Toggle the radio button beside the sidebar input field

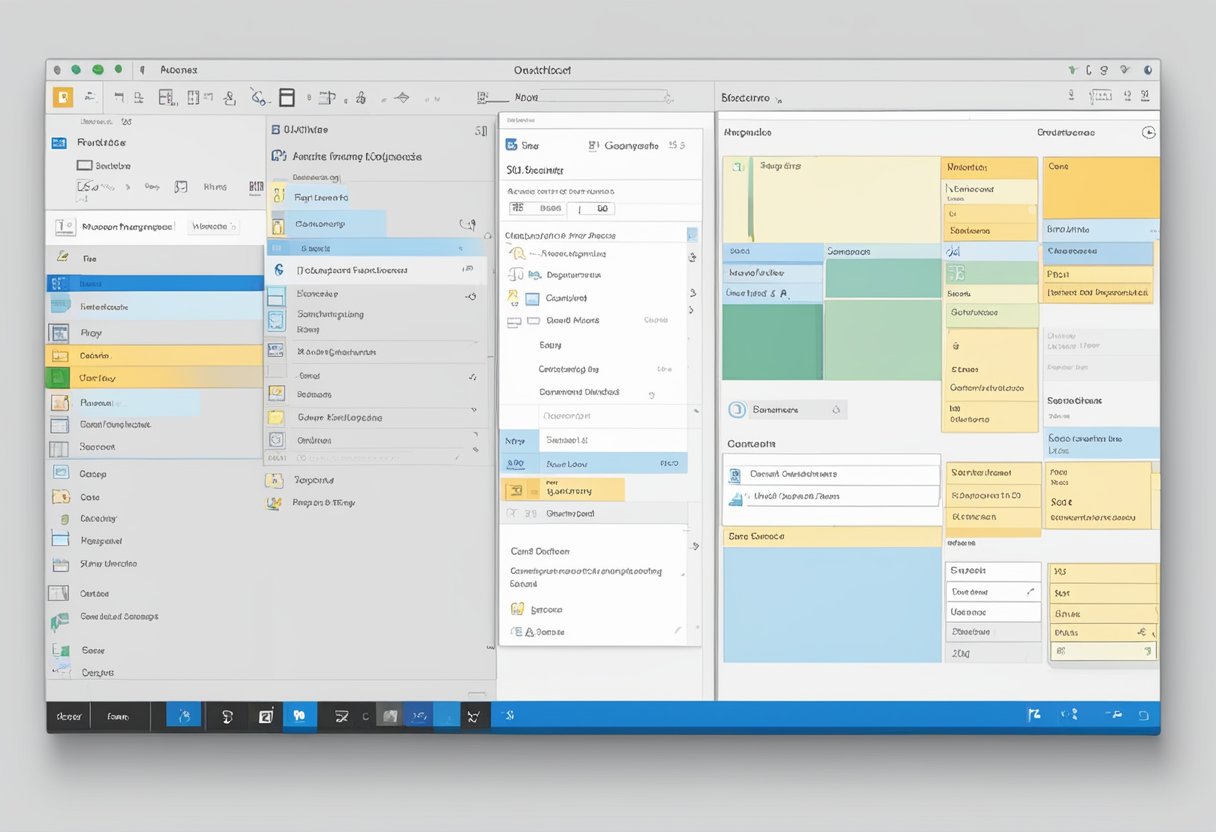point(70,226)
